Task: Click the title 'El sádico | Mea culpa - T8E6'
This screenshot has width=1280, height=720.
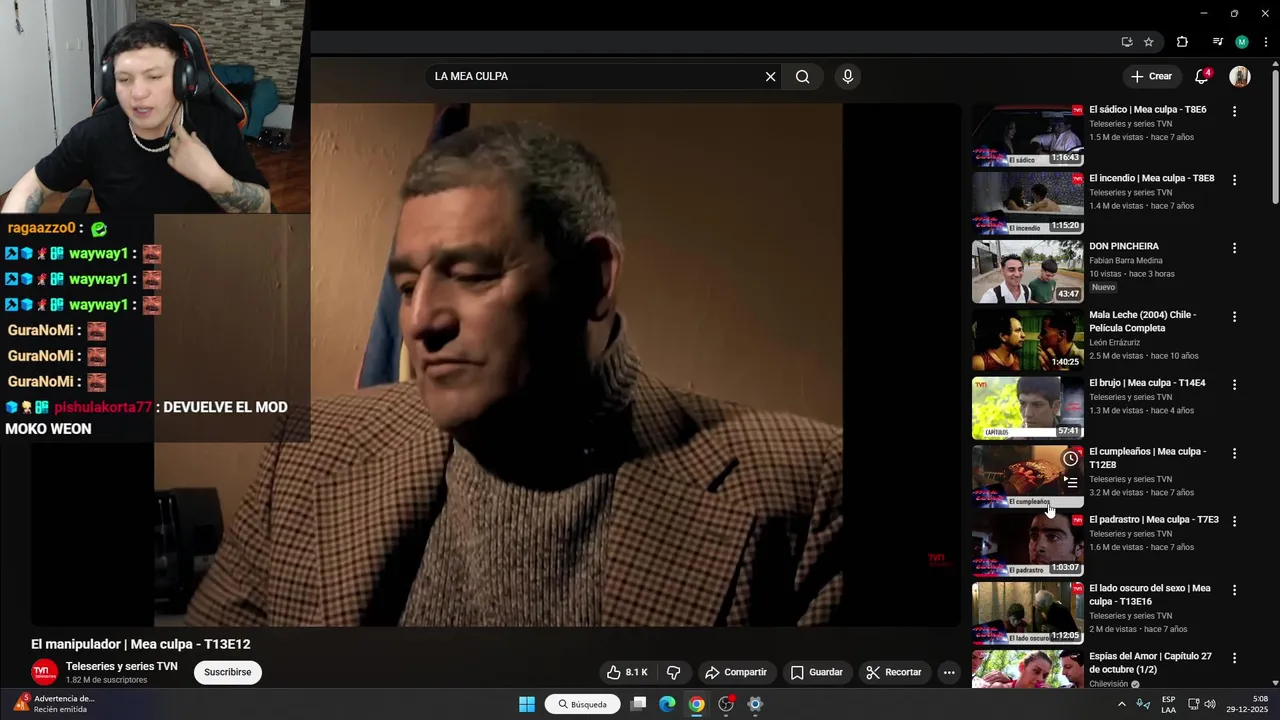Action: 1148,110
